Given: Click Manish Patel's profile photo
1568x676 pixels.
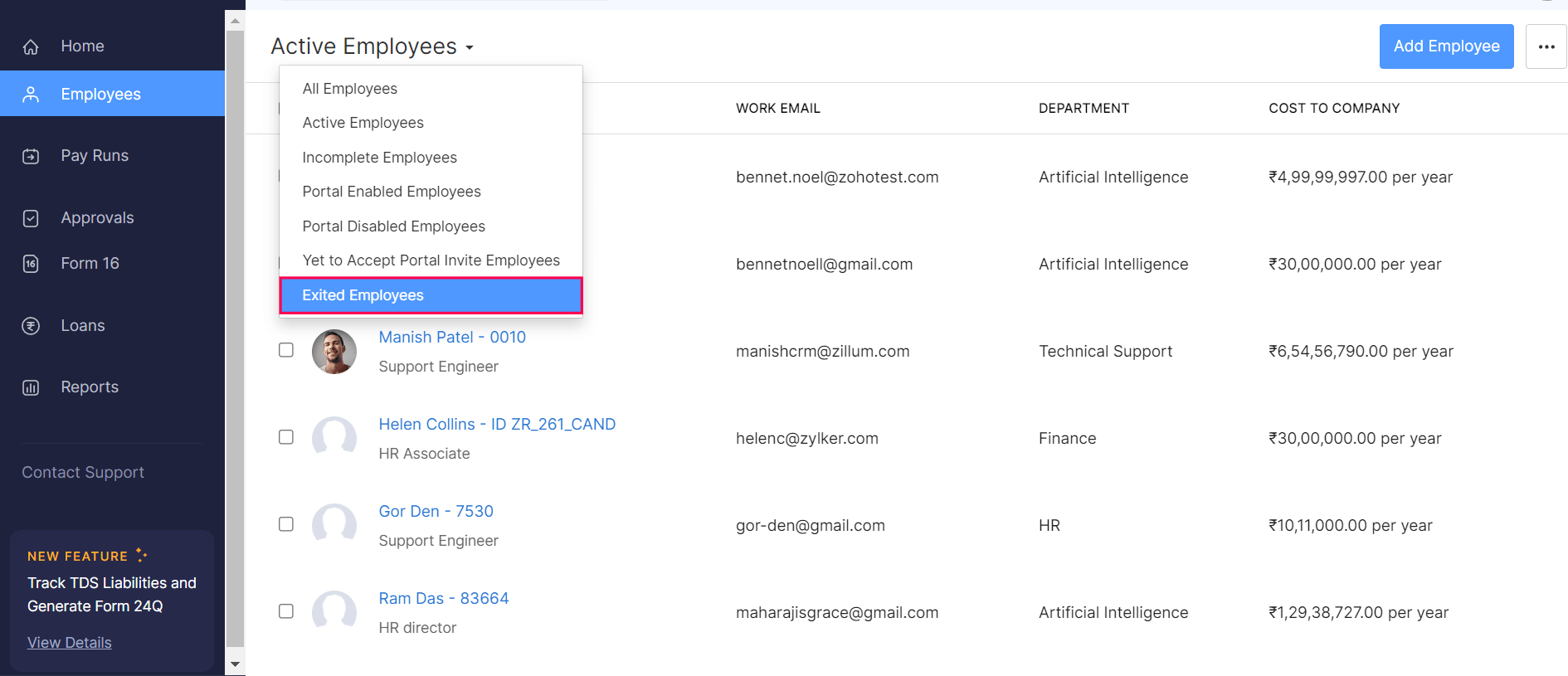Looking at the screenshot, I should click(334, 352).
